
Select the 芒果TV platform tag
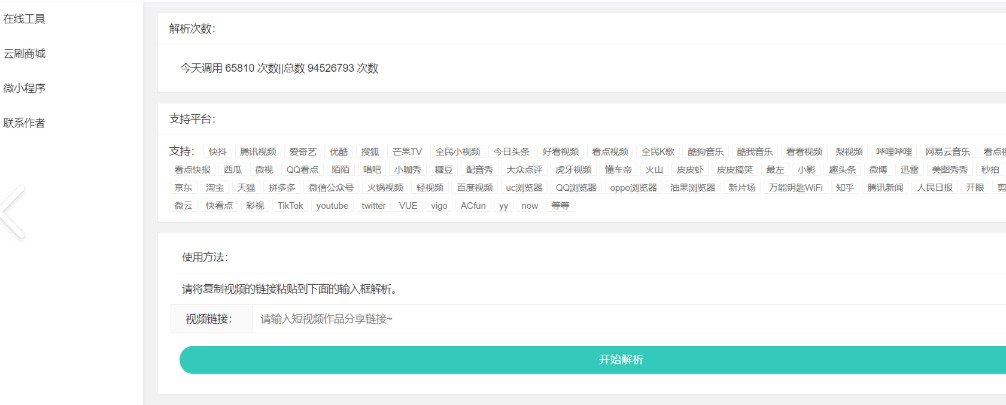coord(407,151)
